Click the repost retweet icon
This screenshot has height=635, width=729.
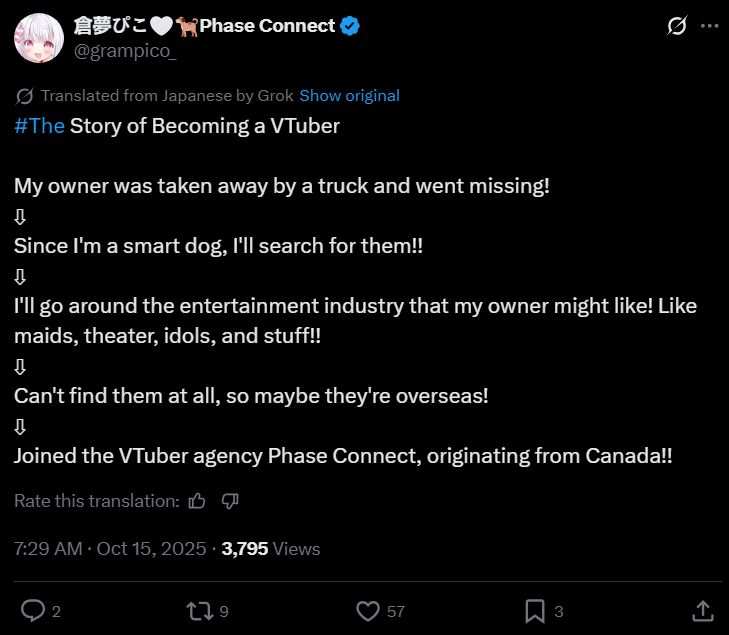(199, 610)
